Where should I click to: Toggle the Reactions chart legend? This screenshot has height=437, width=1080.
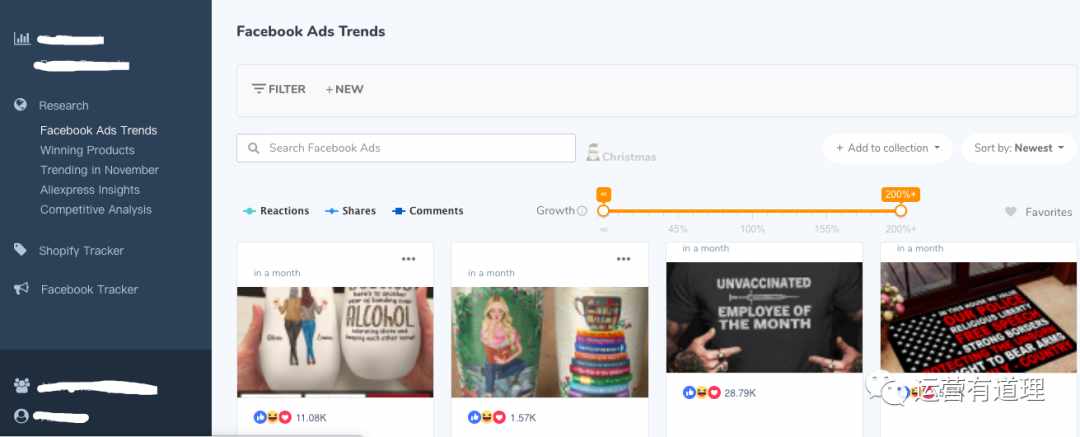[x=276, y=211]
